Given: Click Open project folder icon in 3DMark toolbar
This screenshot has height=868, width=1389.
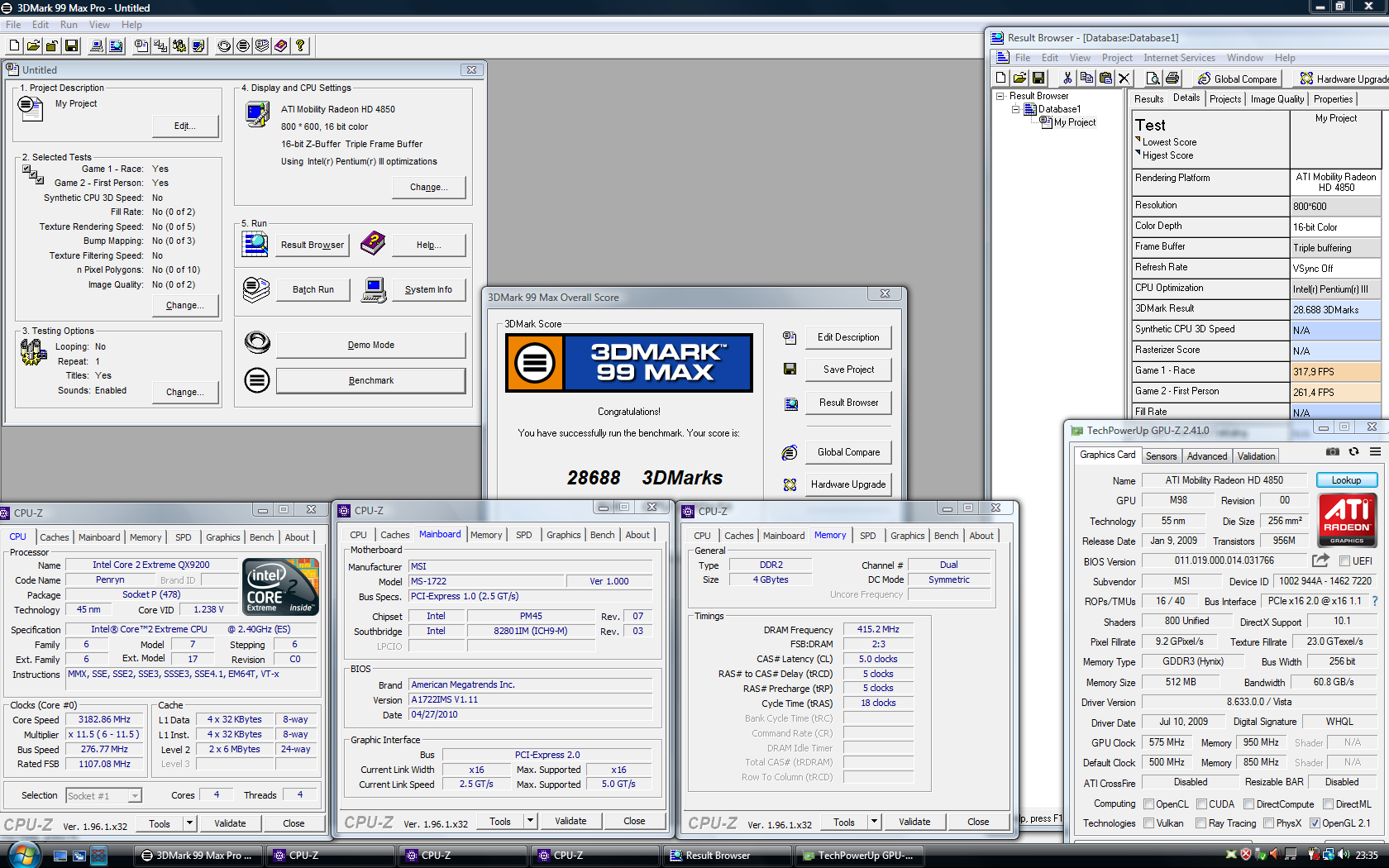Looking at the screenshot, I should 33,46.
